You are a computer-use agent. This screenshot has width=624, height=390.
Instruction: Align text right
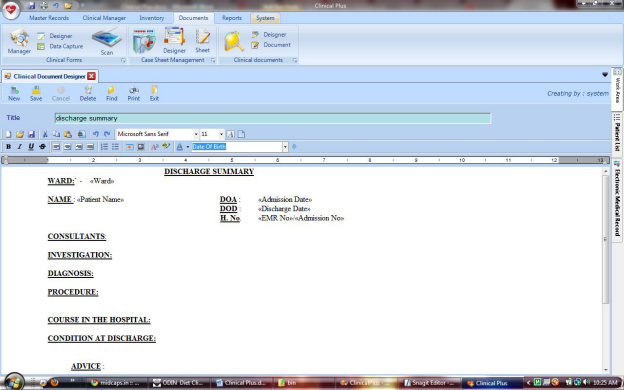tap(79, 147)
